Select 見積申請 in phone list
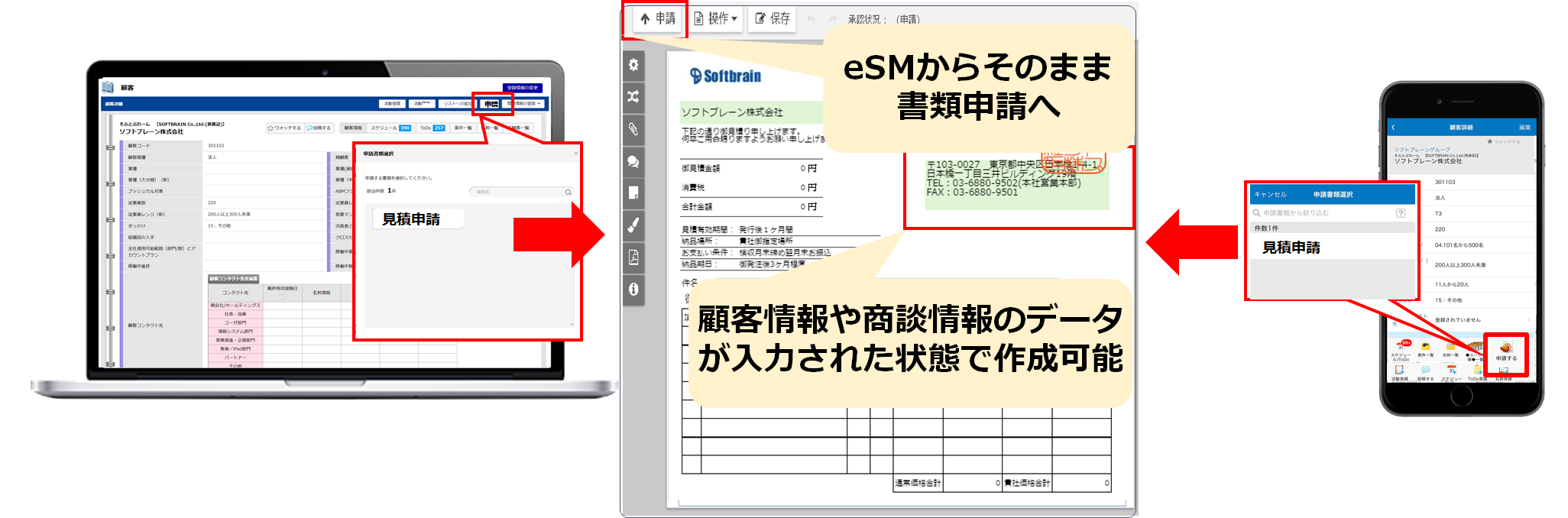The width and height of the screenshot is (1568, 518). pyautogui.click(x=1333, y=248)
